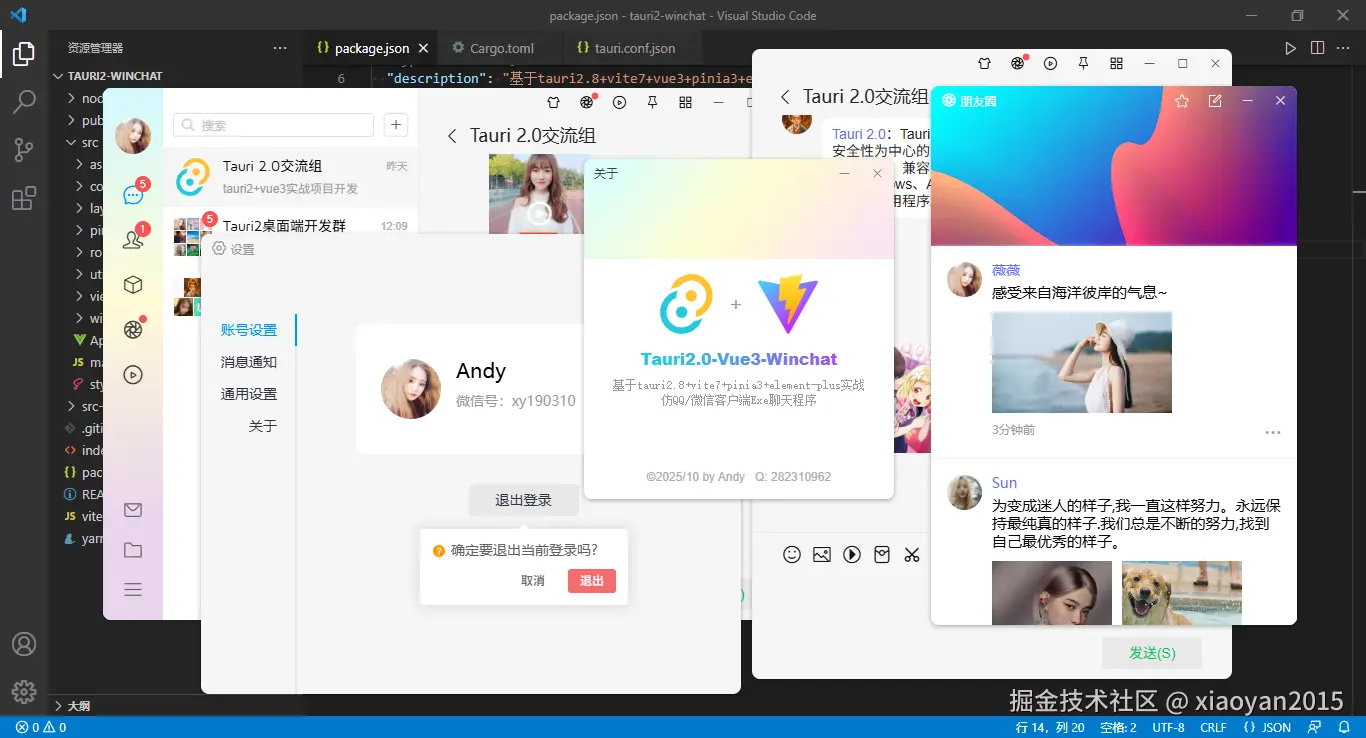Open Moments via the aperture icon with red dot

click(133, 330)
